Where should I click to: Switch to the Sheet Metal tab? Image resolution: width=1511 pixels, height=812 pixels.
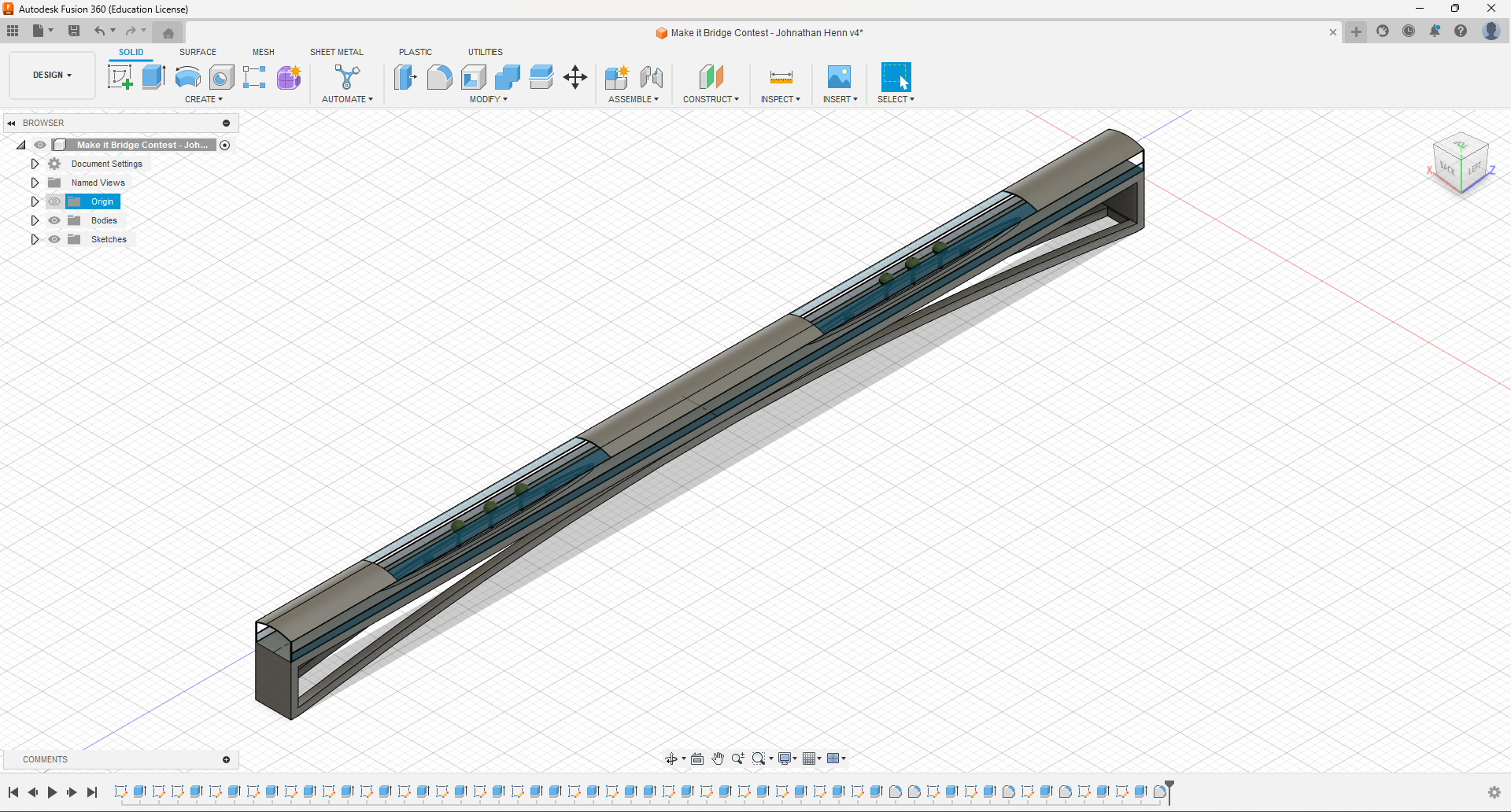[336, 52]
